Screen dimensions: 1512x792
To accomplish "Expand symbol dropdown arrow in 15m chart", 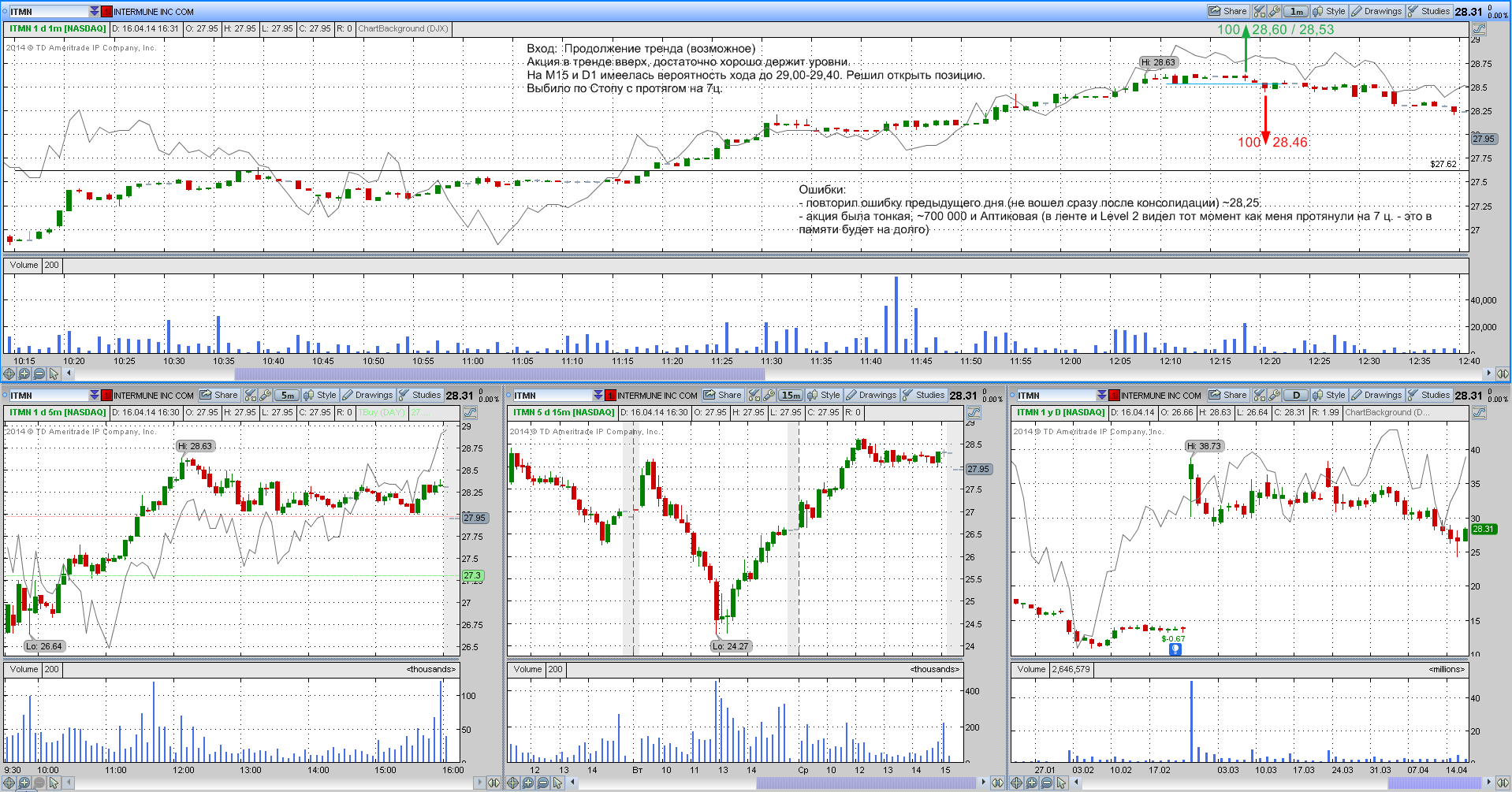I will pyautogui.click(x=598, y=395).
